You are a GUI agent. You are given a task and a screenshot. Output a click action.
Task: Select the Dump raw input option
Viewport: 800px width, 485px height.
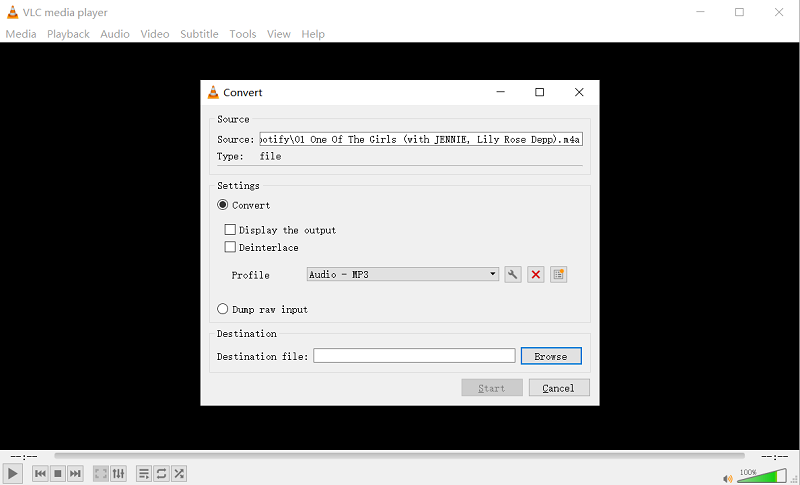coord(222,309)
